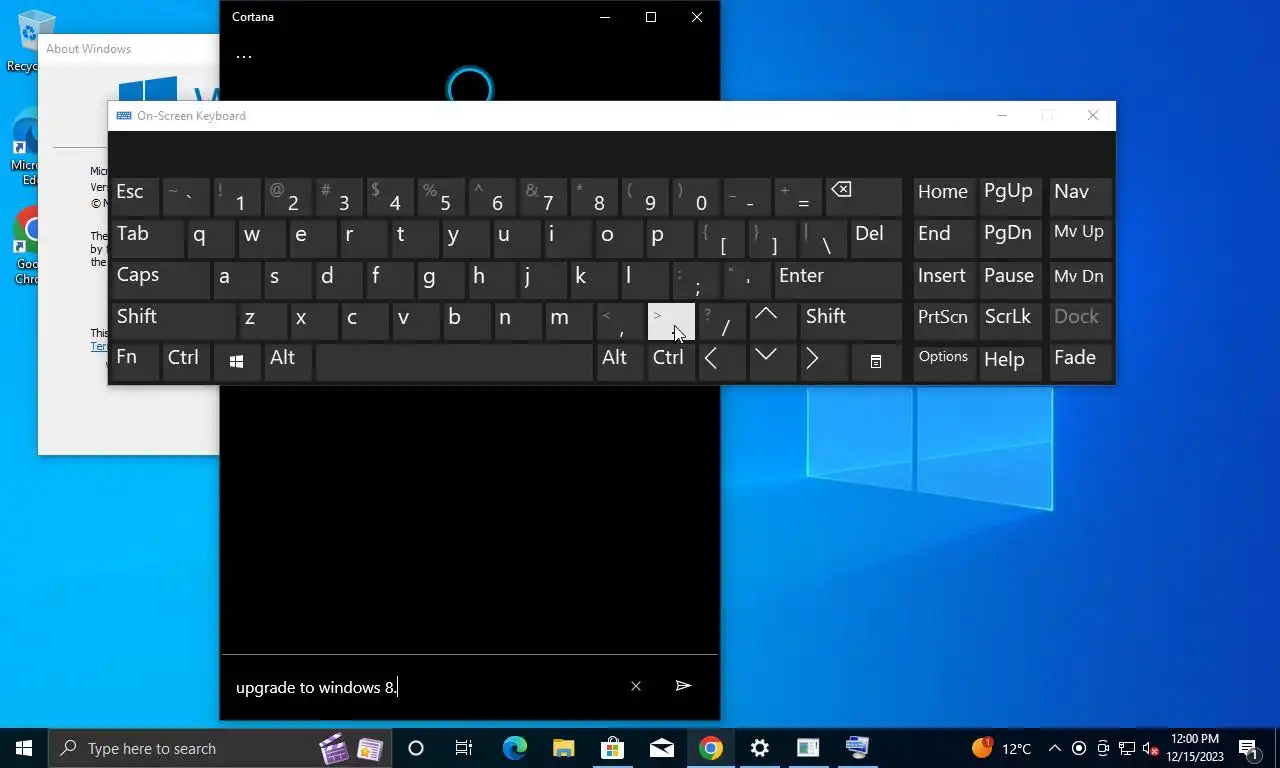Click the Mv Dn key
Screen dimensions: 1280x768
tap(1079, 280)
